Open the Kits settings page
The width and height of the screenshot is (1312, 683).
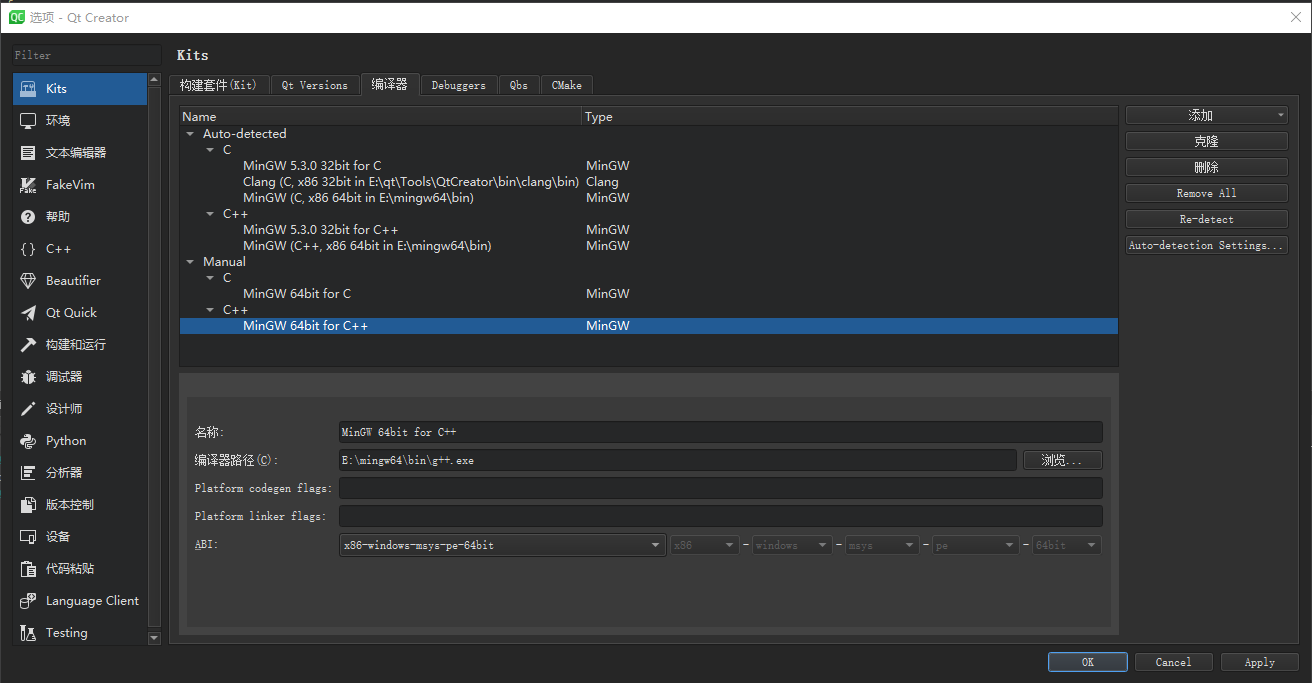coord(58,89)
